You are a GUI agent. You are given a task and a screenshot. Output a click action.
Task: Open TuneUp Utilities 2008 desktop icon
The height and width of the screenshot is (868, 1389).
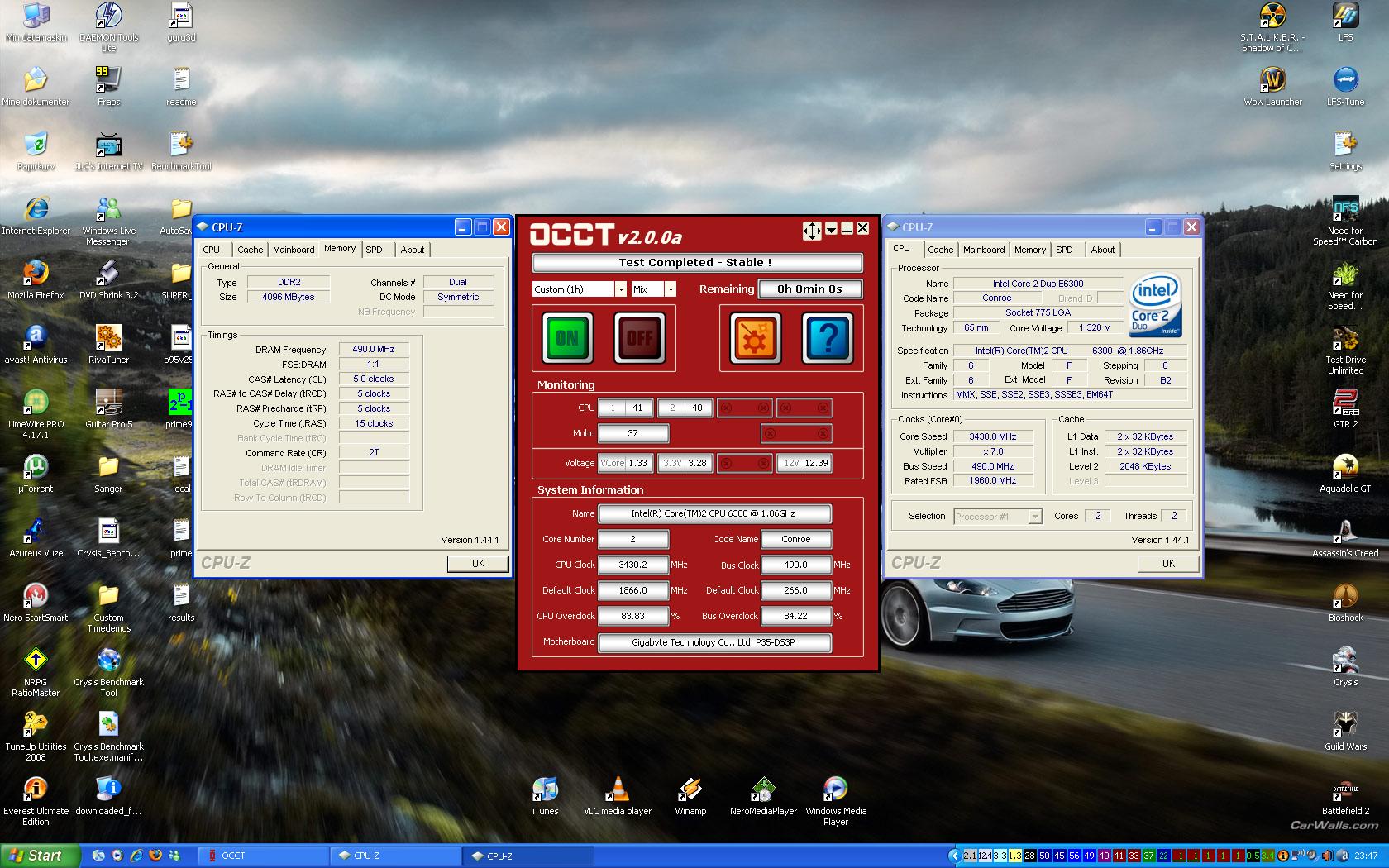coord(36,737)
